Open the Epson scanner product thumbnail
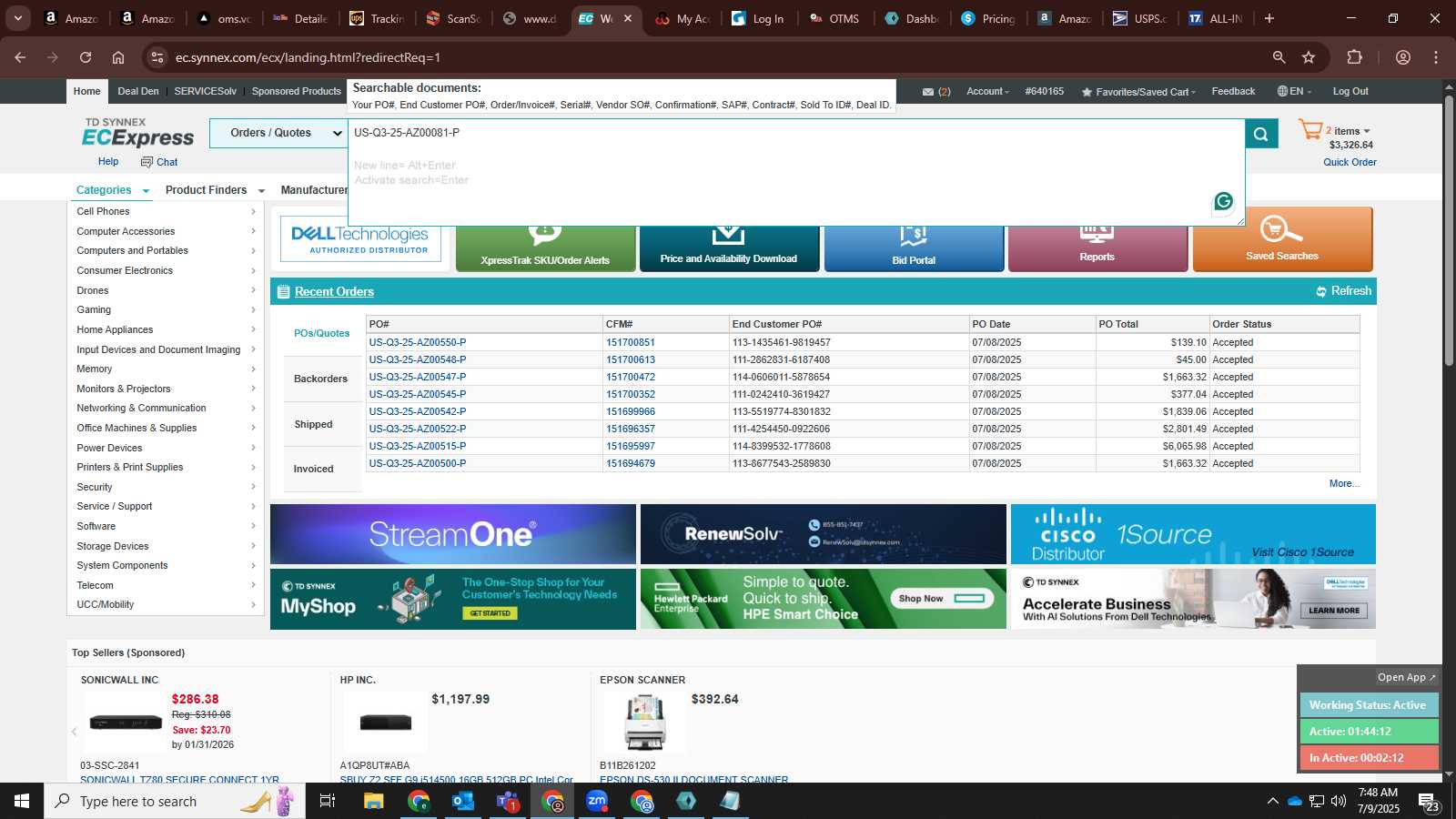 pyautogui.click(x=645, y=723)
